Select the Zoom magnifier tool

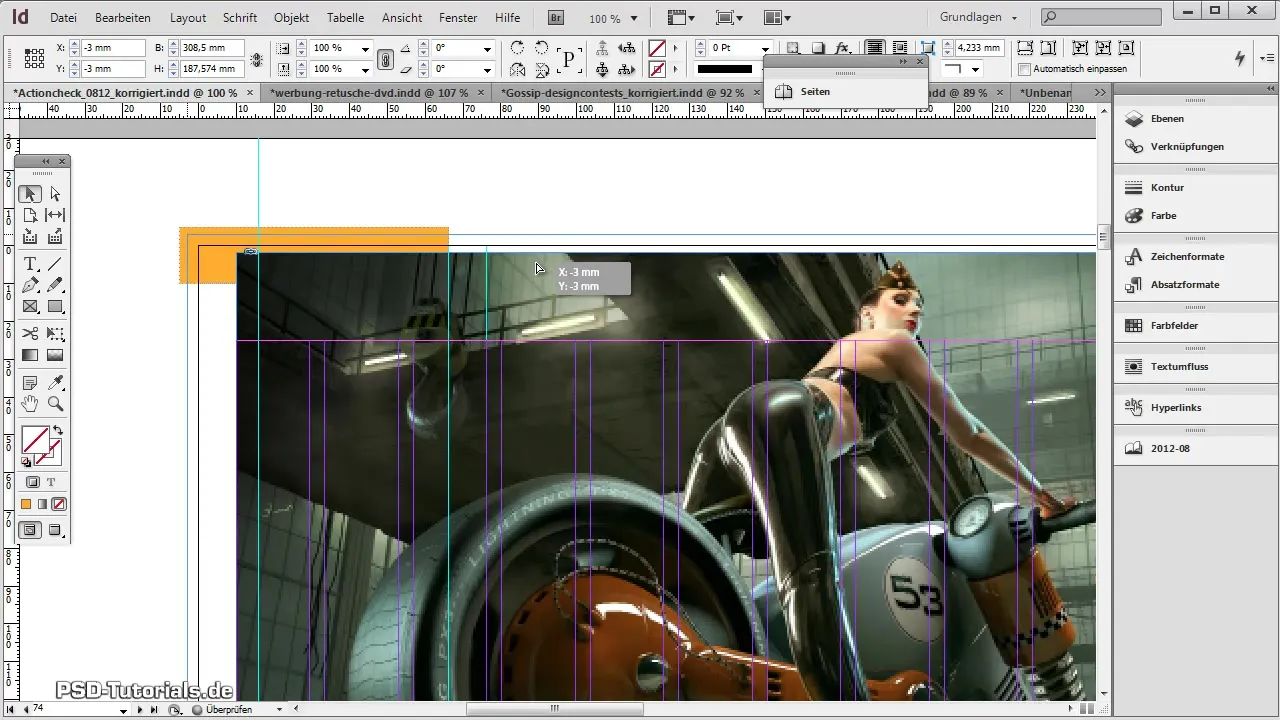[x=55, y=404]
